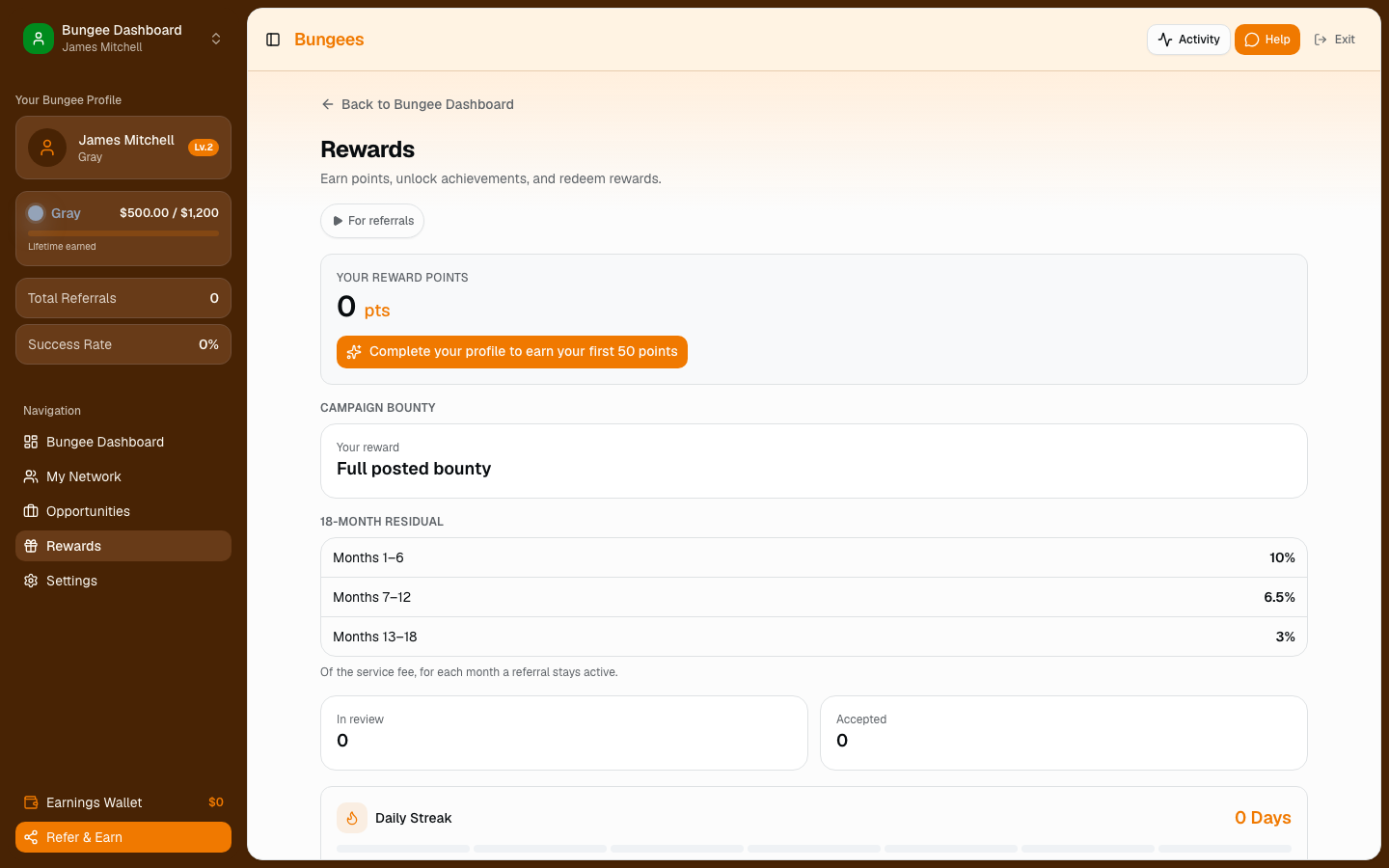Select Rewards in the navigation
The height and width of the screenshot is (868, 1389).
(x=123, y=546)
